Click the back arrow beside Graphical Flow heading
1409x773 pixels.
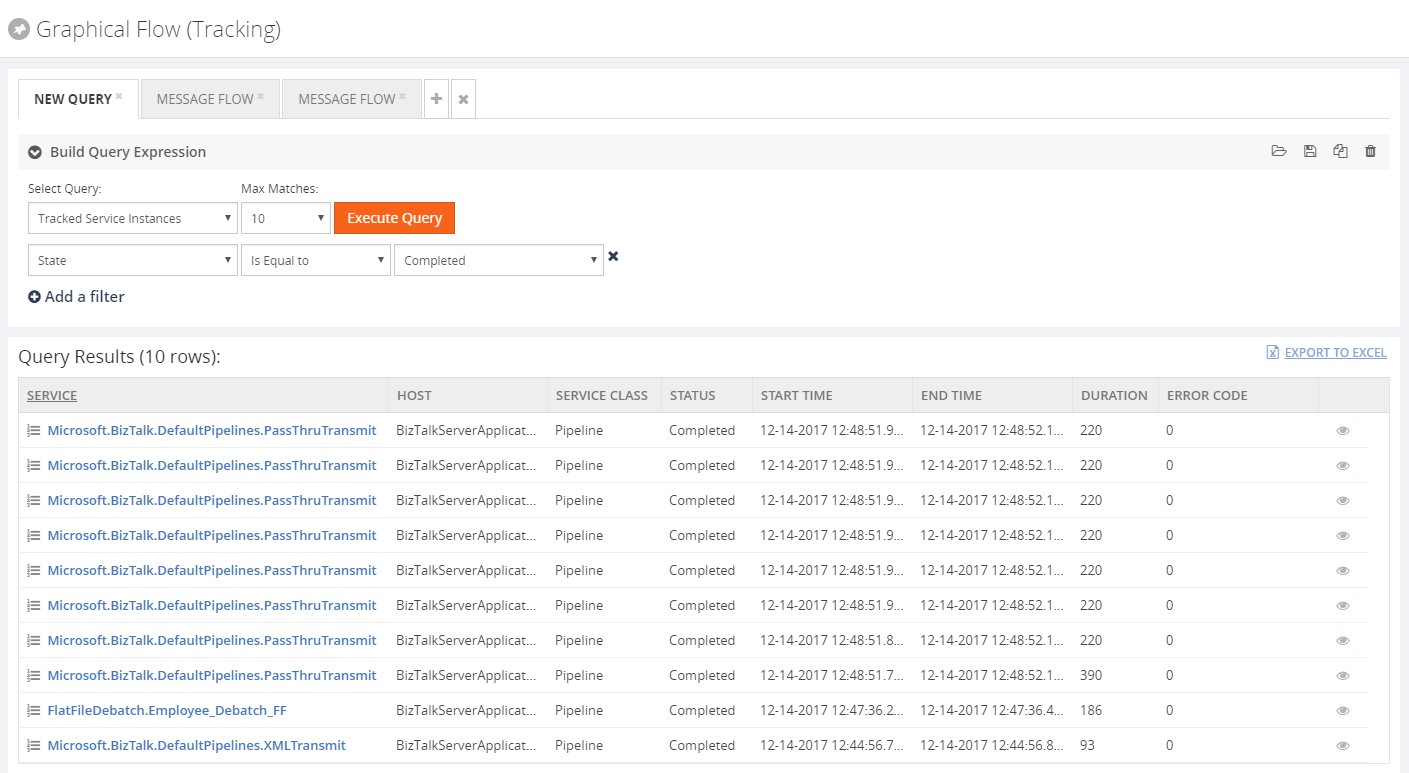pos(19,29)
